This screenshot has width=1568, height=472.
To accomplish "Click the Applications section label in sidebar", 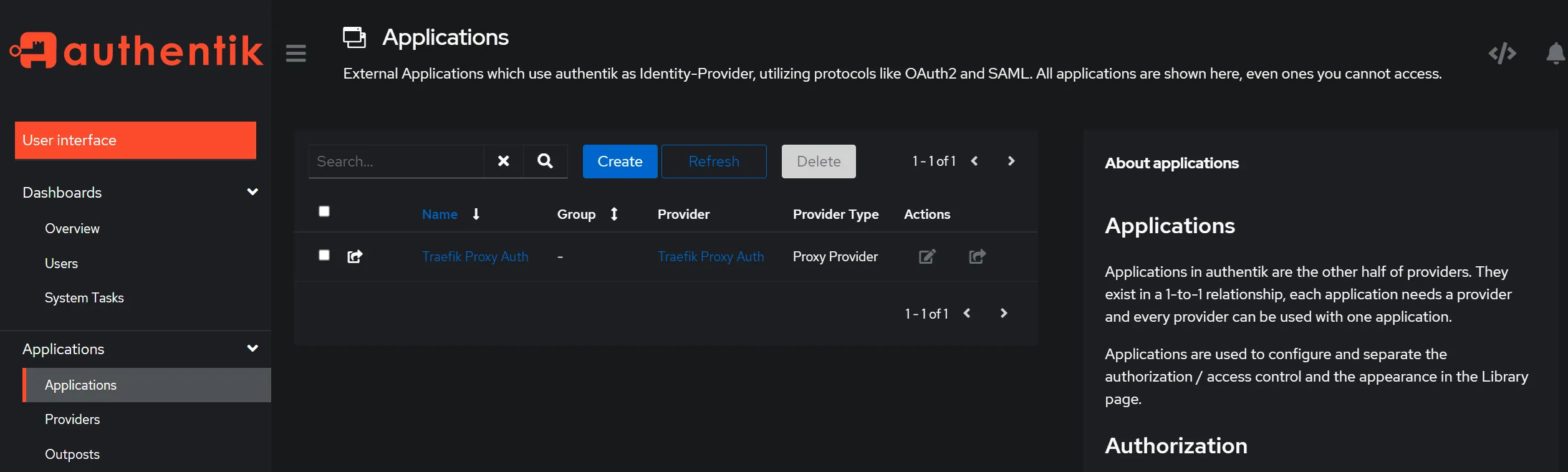I will [63, 349].
